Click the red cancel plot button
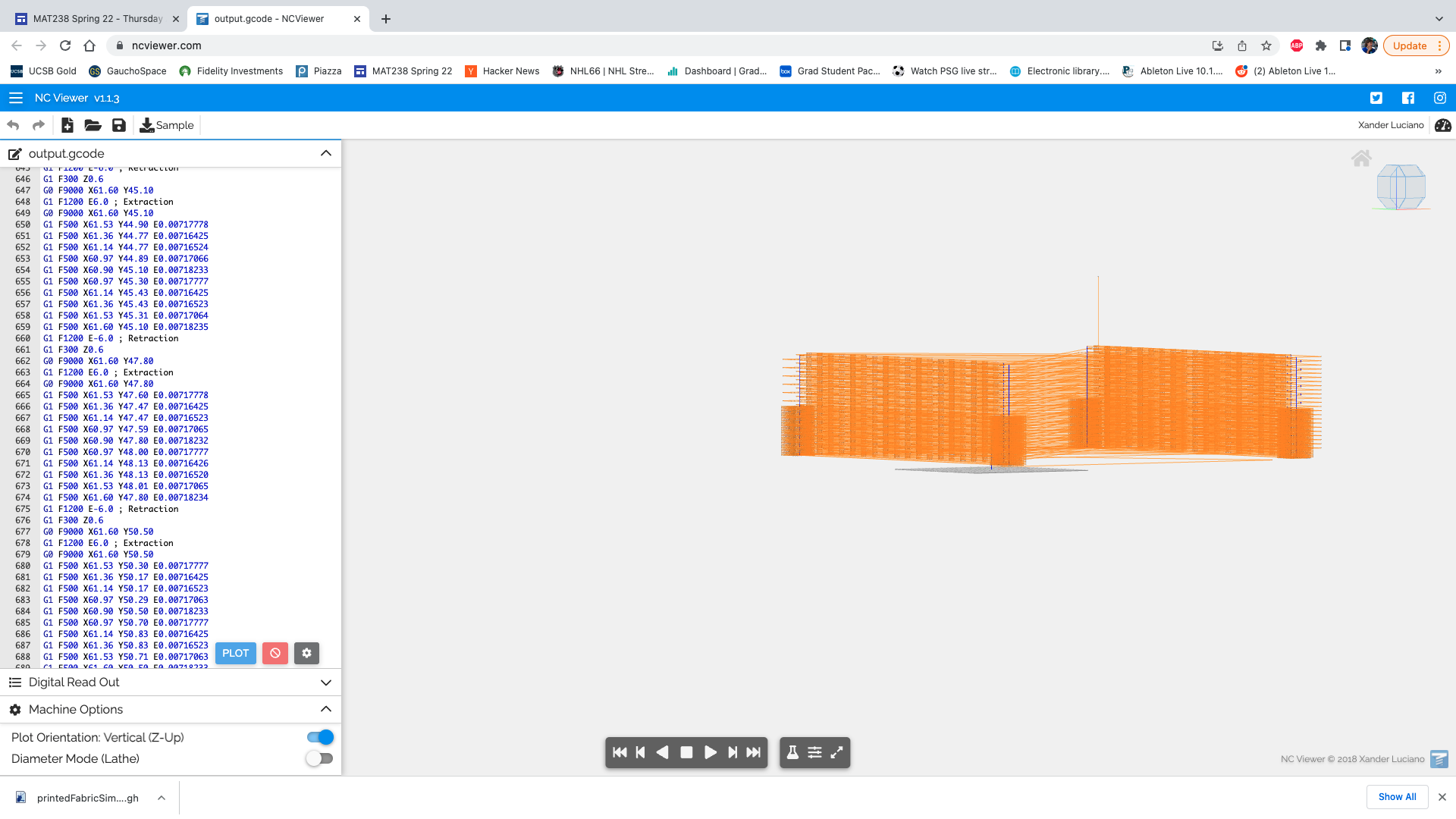 pyautogui.click(x=275, y=653)
